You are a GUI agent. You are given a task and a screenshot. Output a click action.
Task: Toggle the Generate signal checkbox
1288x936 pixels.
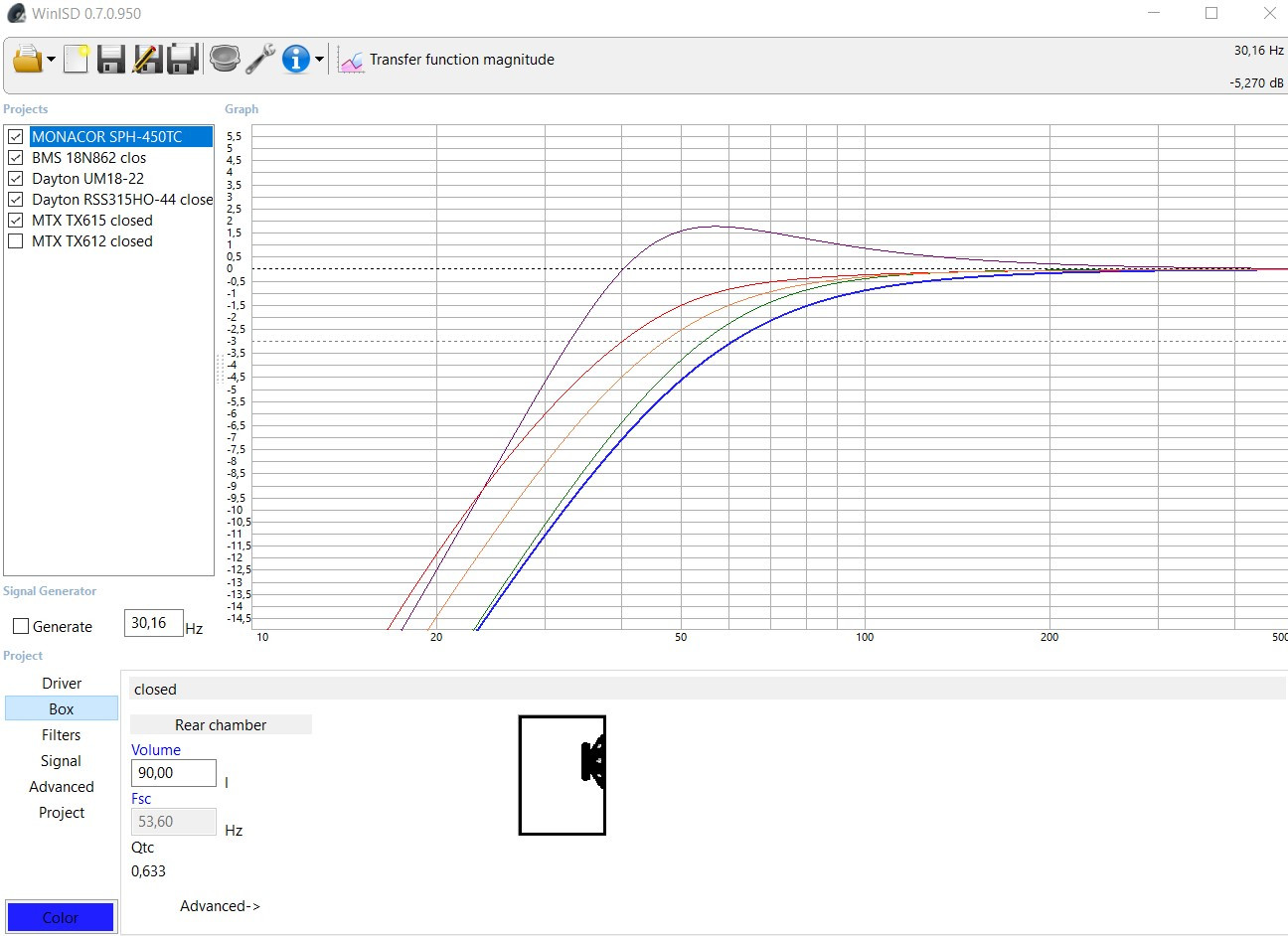pyautogui.click(x=21, y=626)
